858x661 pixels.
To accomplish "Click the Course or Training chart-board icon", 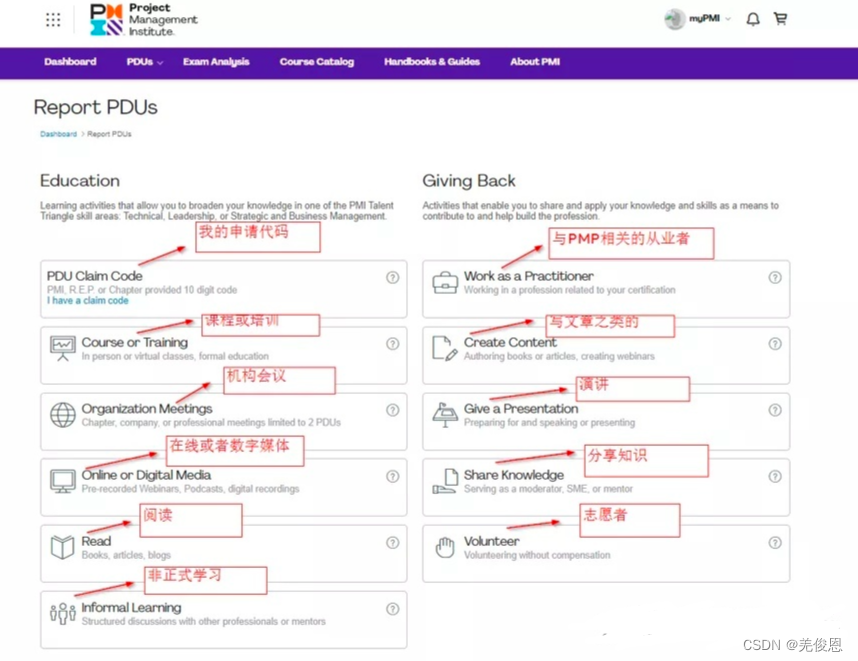I will pos(63,348).
